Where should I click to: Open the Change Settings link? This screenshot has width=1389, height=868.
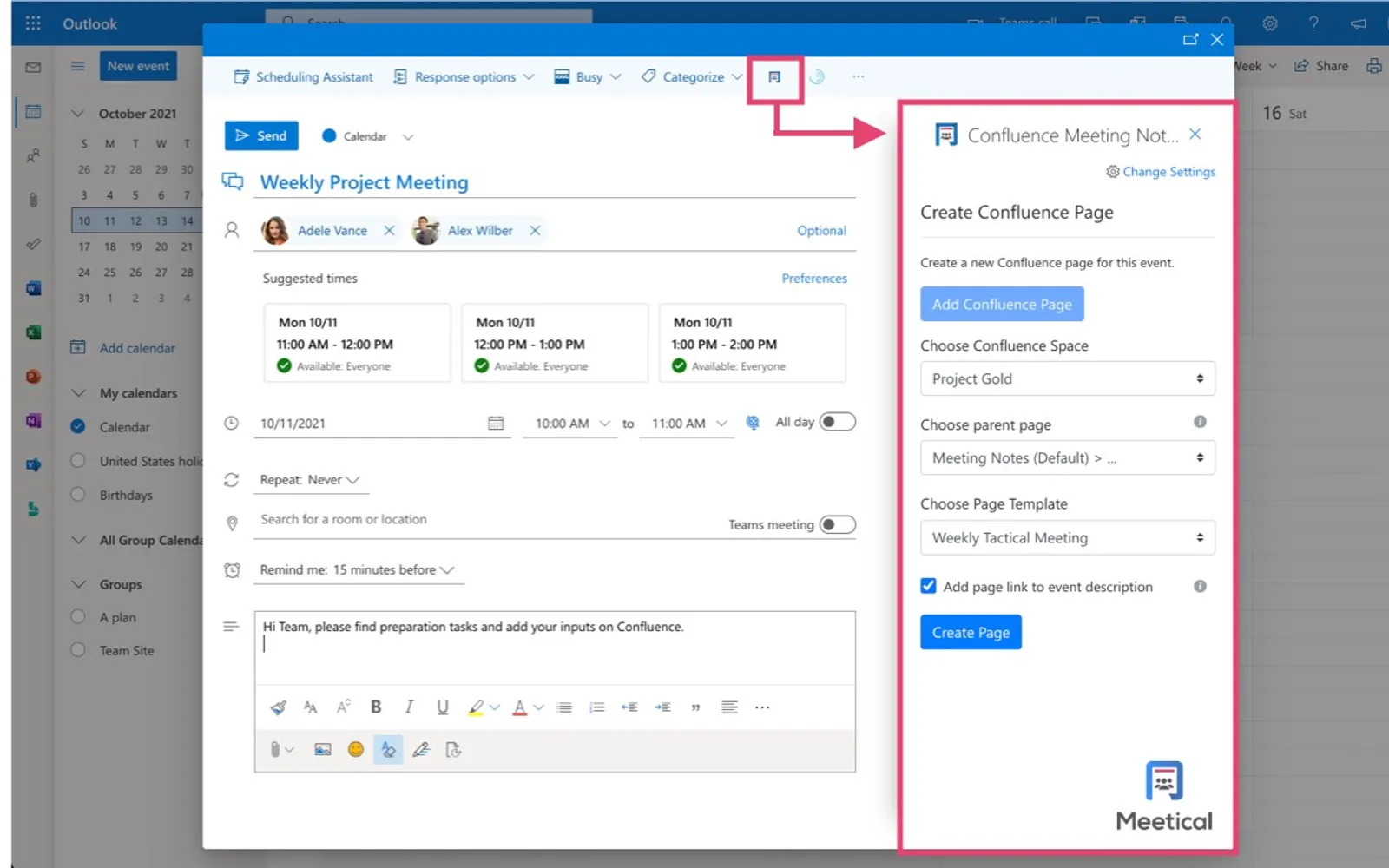[x=1161, y=172]
